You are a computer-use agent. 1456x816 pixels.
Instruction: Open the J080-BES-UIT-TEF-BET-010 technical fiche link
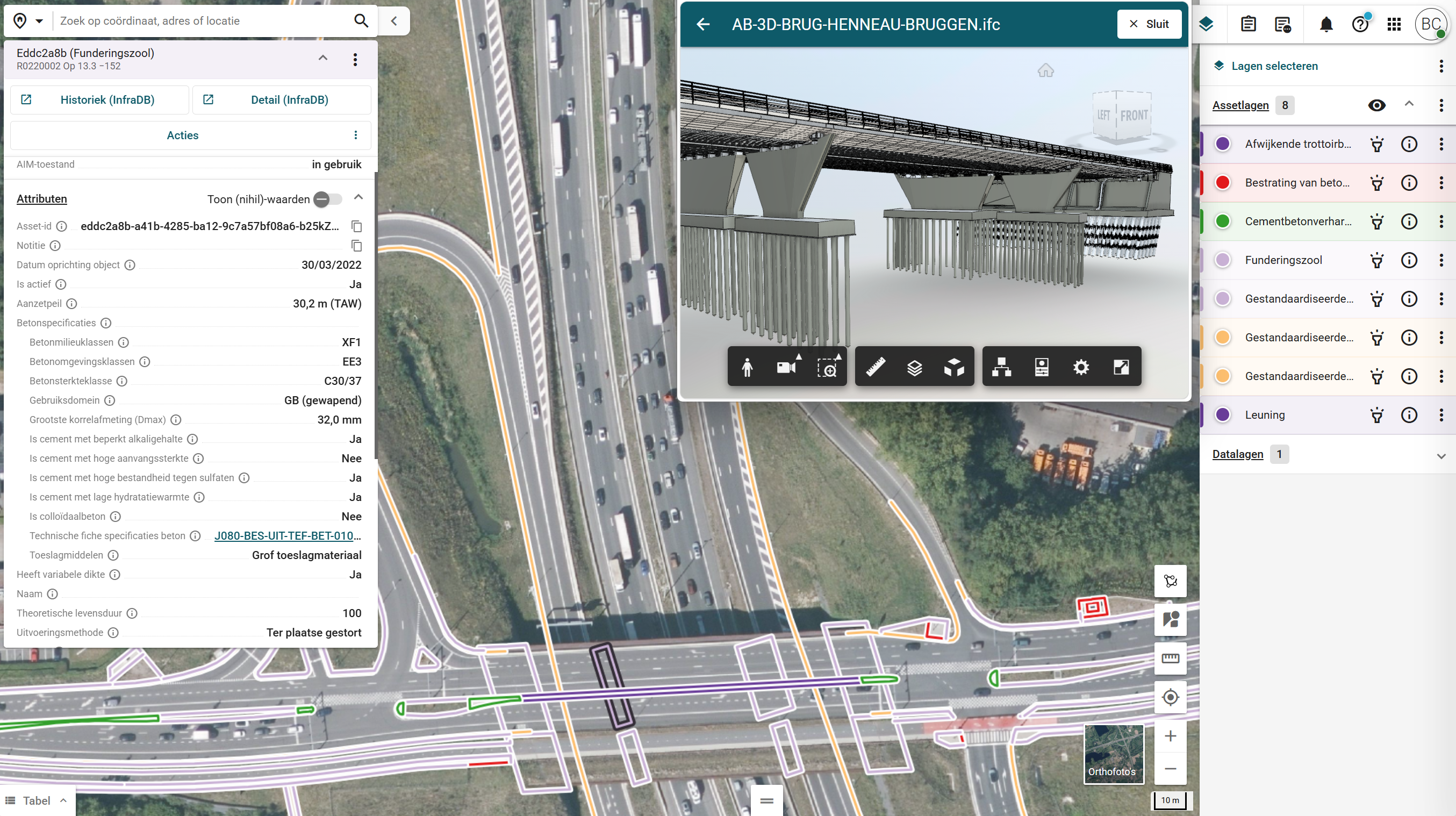click(x=287, y=535)
